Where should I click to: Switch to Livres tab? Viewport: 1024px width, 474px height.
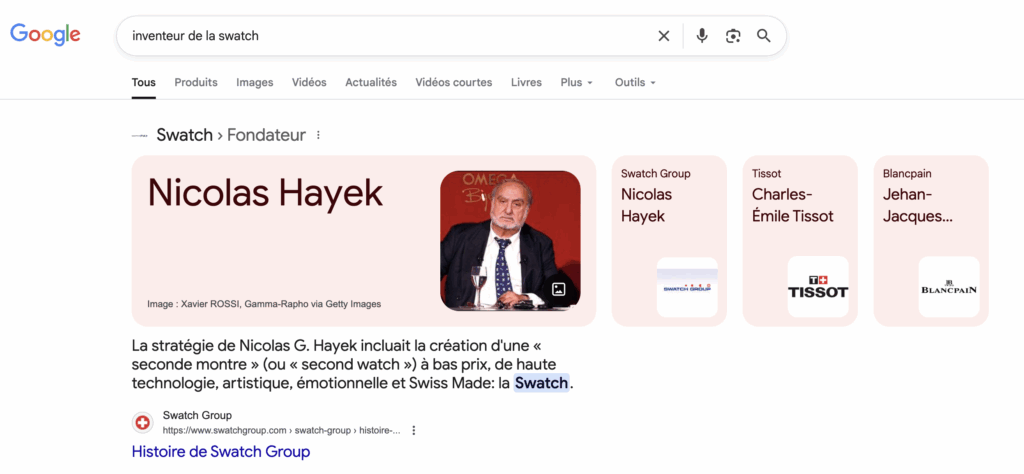(526, 82)
